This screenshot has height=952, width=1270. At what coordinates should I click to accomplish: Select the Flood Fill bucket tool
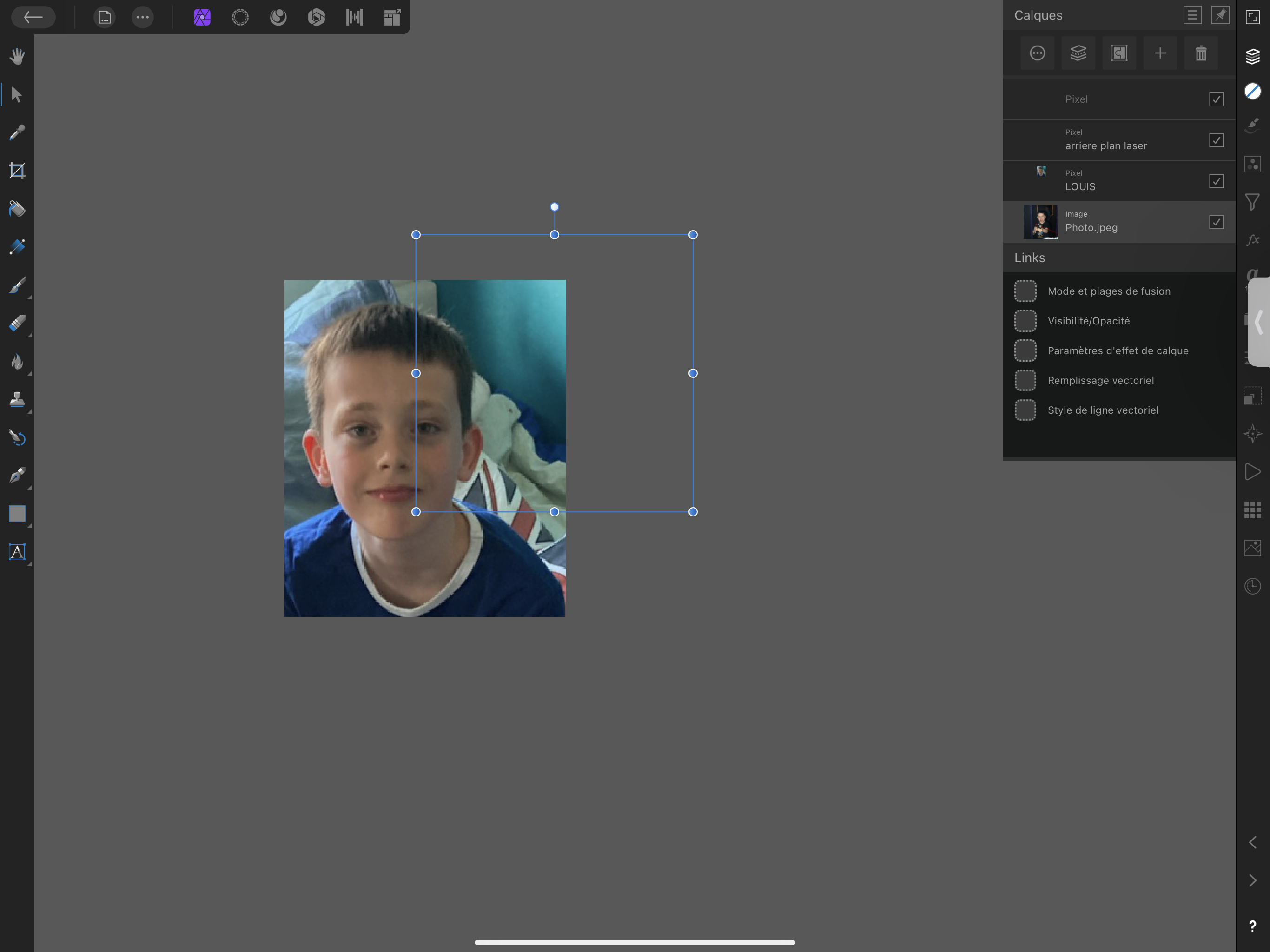17,209
